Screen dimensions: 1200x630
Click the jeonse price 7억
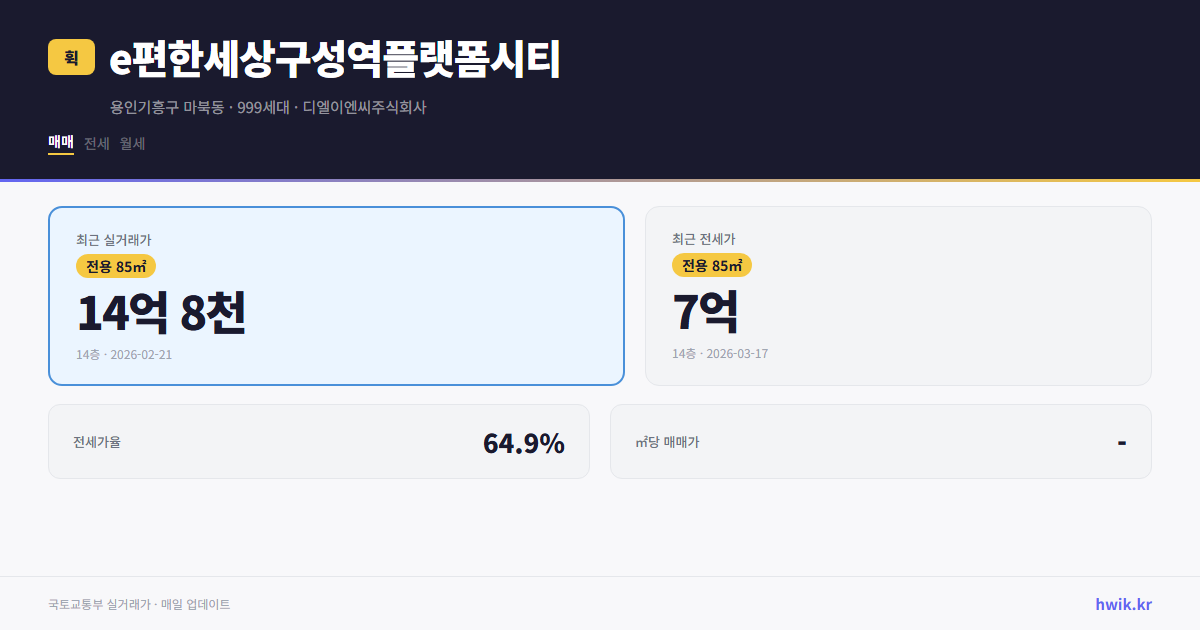[705, 312]
